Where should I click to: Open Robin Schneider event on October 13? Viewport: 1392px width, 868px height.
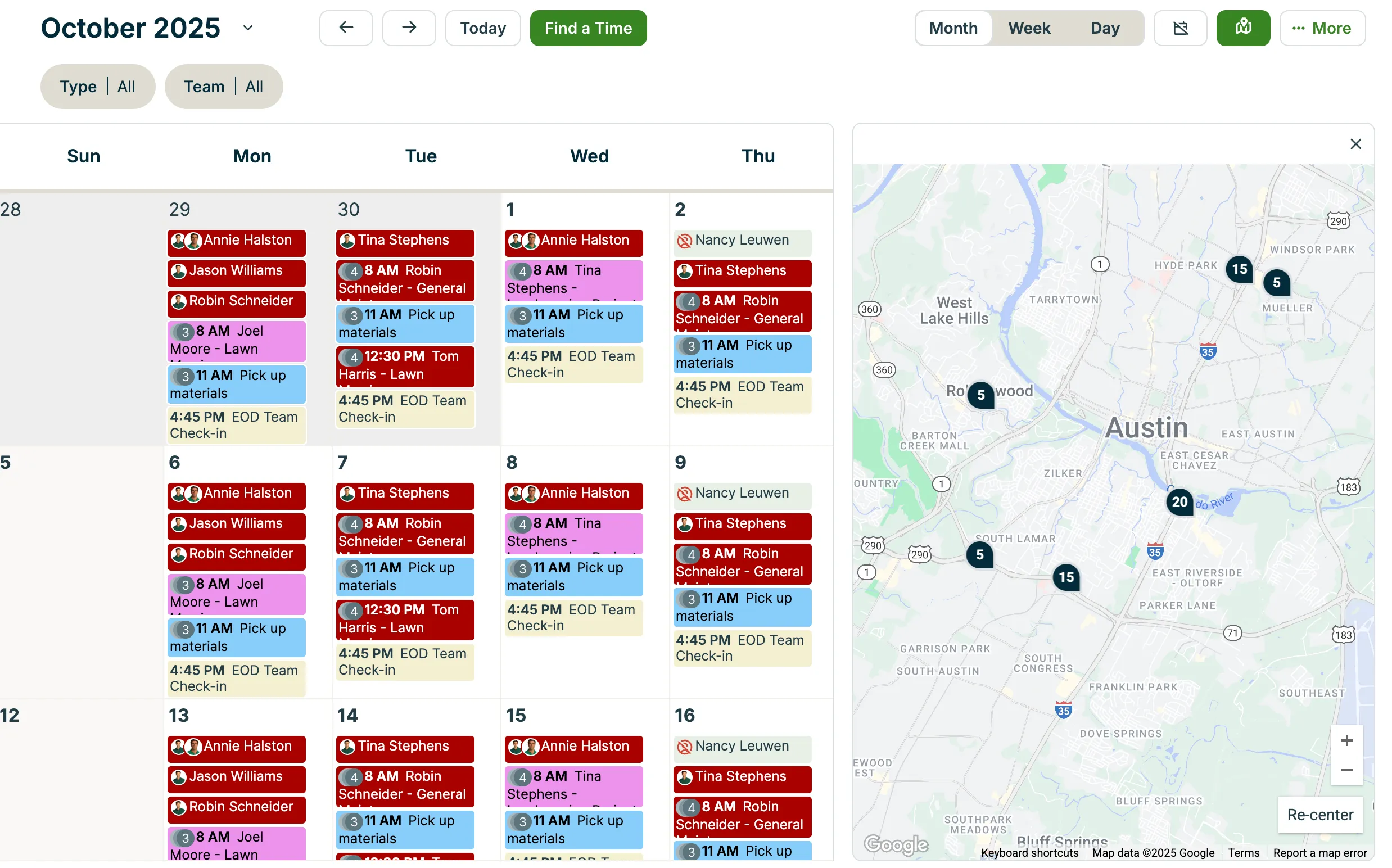237,810
